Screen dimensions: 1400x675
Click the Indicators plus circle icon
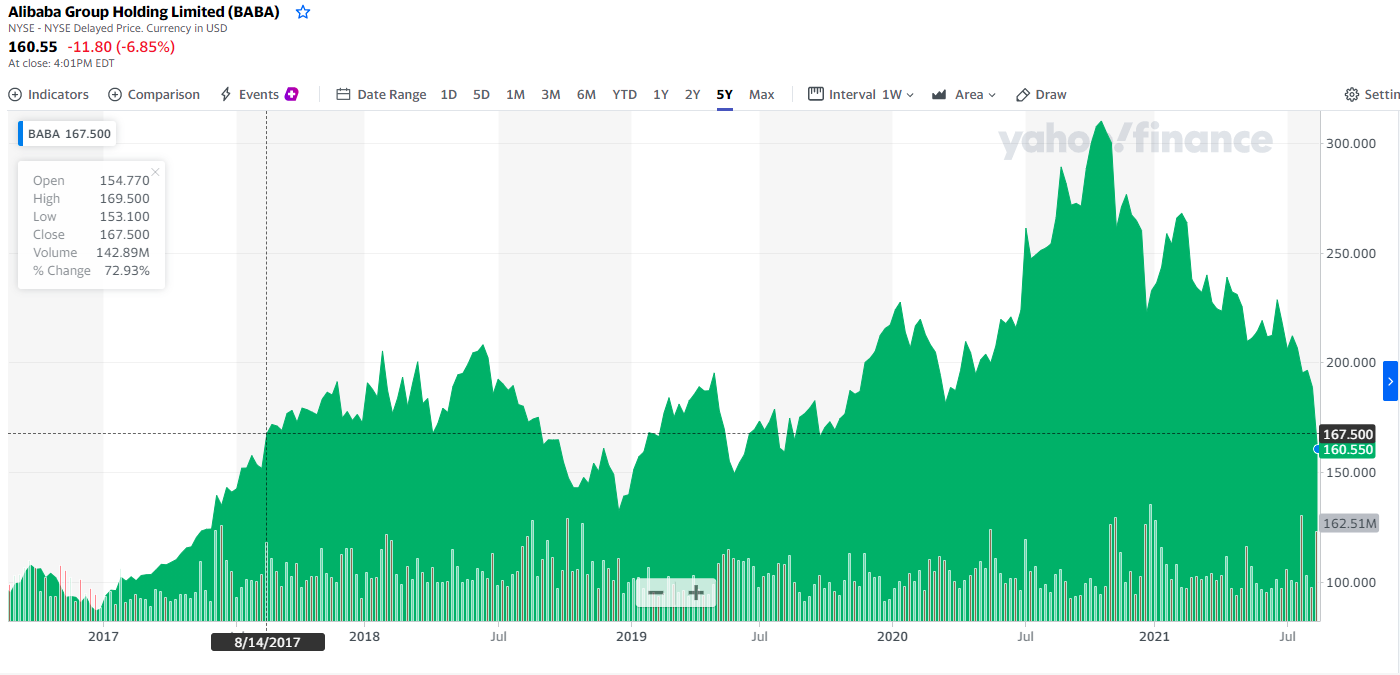point(15,94)
